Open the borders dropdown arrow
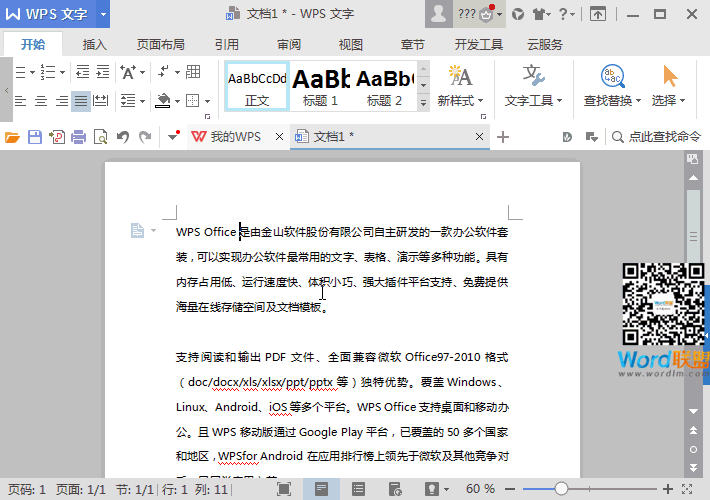This screenshot has height=500, width=710. pyautogui.click(x=207, y=101)
